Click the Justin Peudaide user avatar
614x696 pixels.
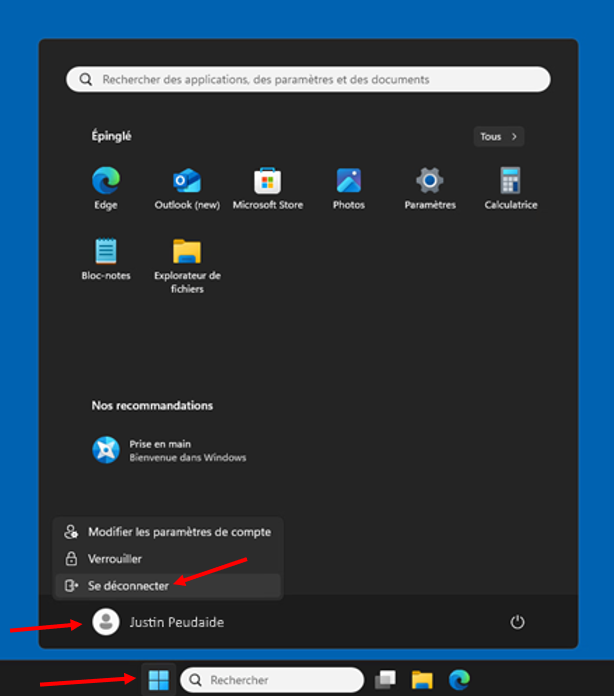pyautogui.click(x=106, y=622)
